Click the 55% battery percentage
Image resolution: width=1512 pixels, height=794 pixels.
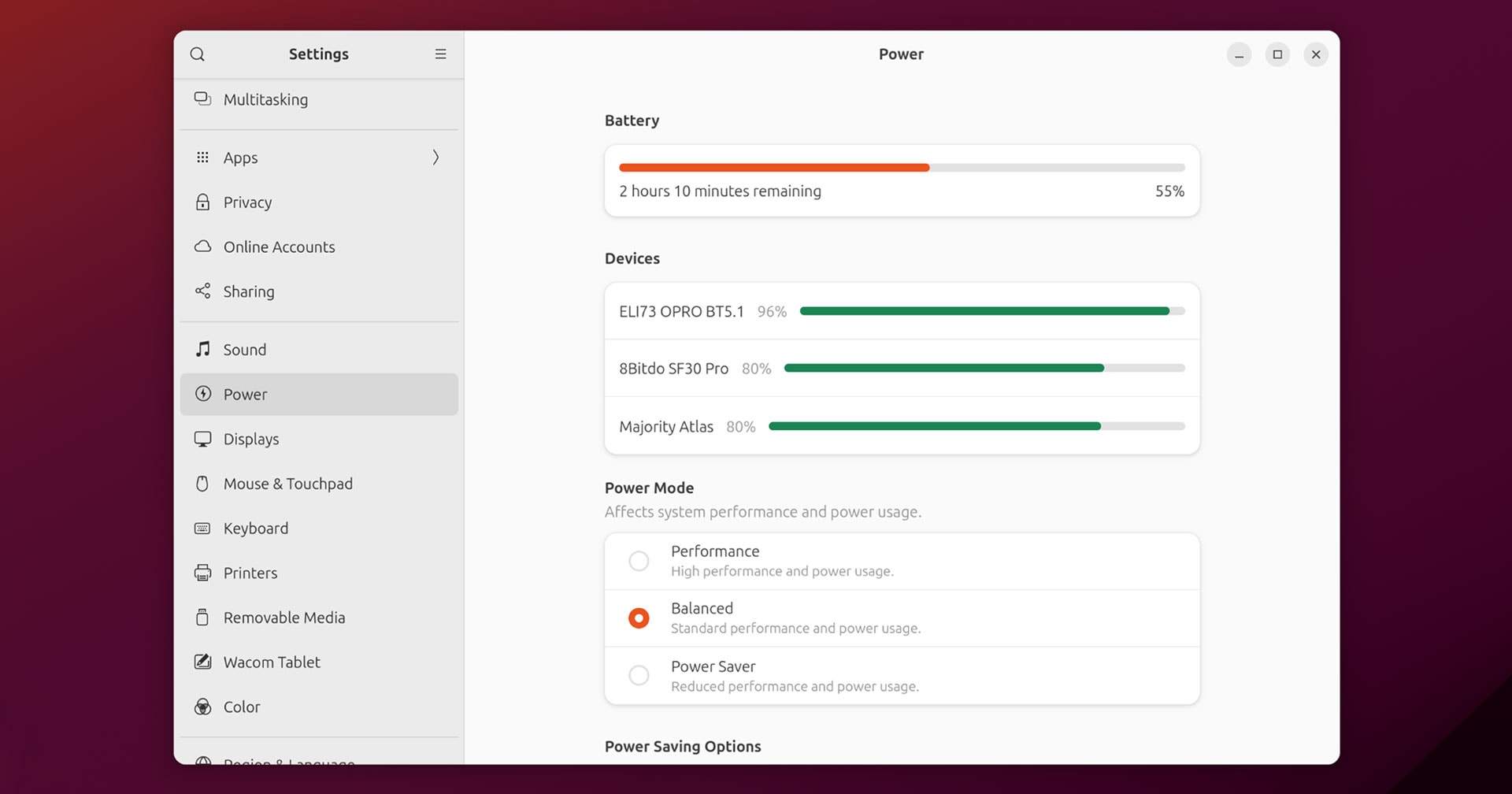coord(1169,191)
